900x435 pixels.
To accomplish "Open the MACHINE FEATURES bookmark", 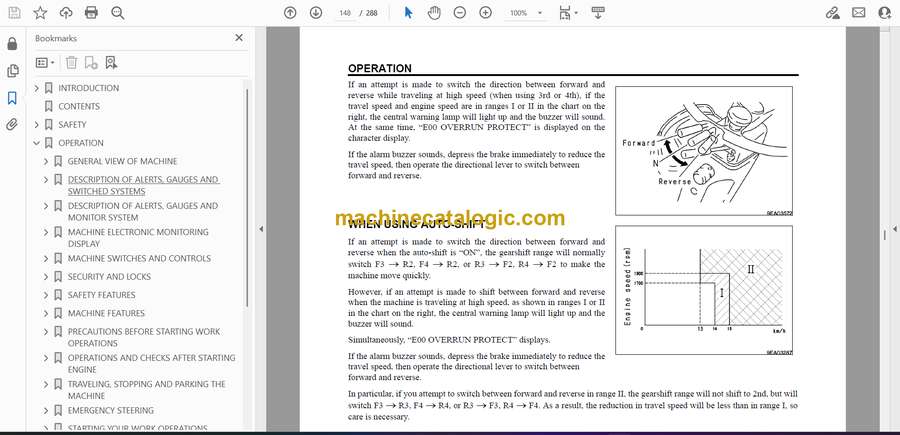I will pos(106,313).
